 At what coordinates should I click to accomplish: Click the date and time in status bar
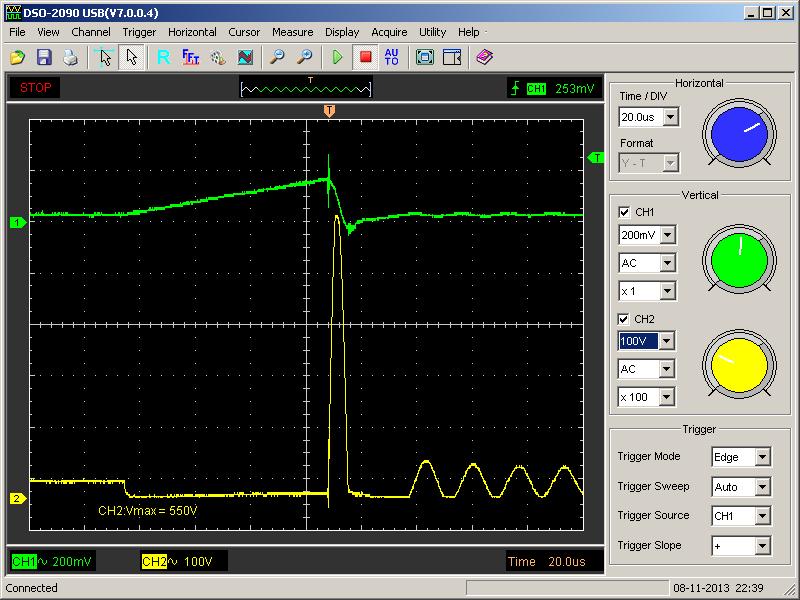(718, 588)
